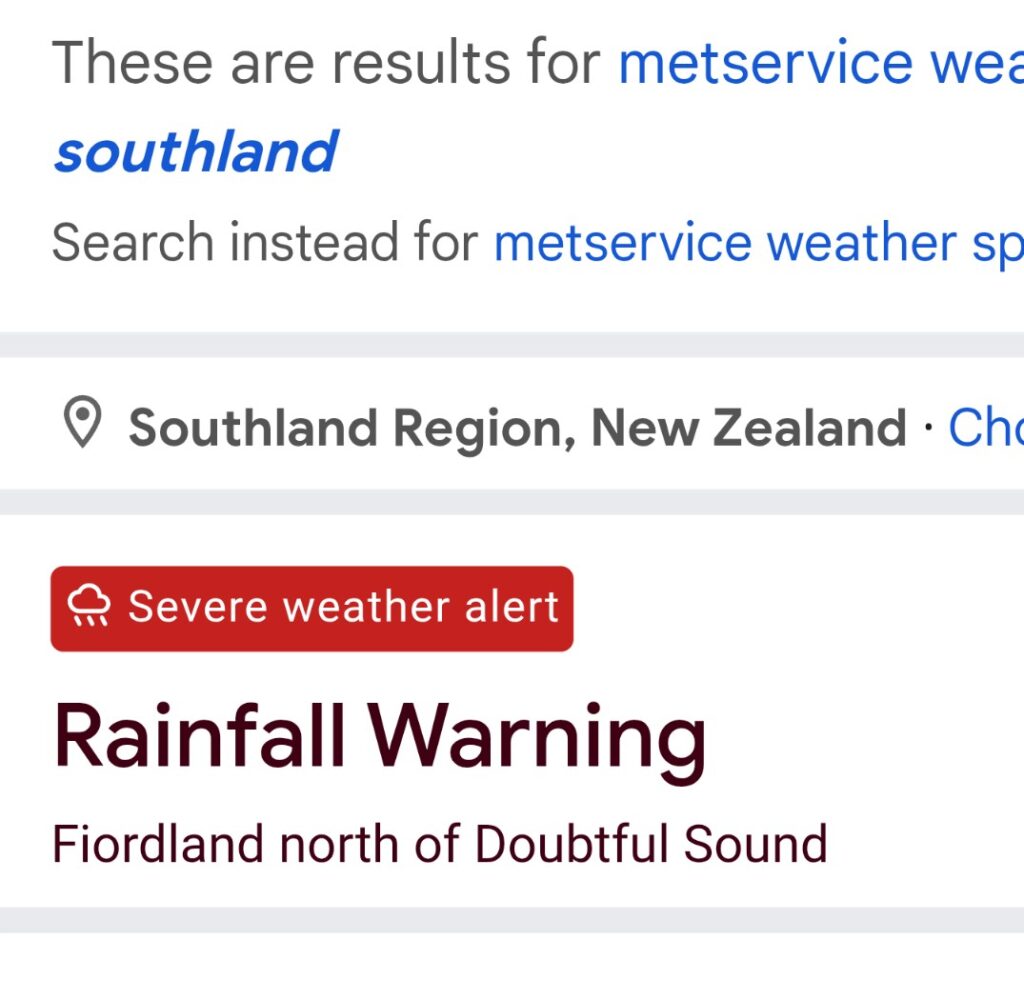Click the "Search instead for" label
Image resolution: width=1024 pixels, height=1000 pixels.
click(x=265, y=243)
